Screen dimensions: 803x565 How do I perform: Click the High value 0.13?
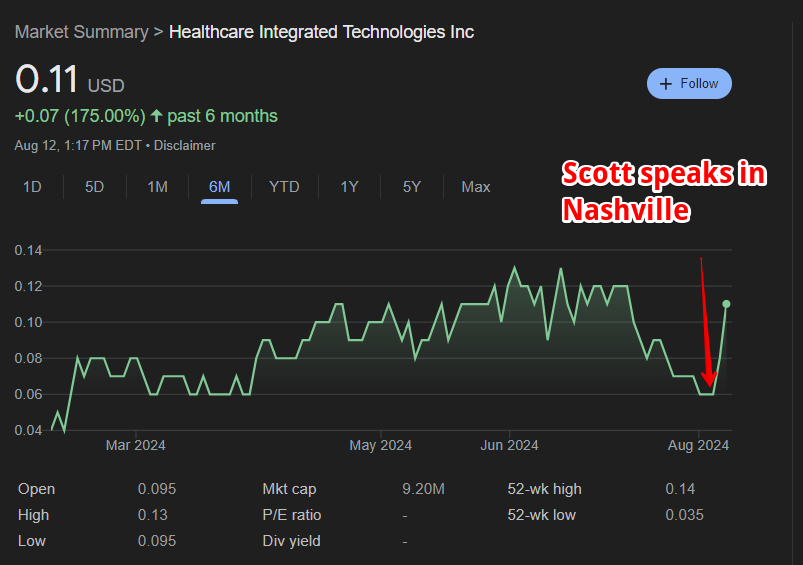point(153,515)
